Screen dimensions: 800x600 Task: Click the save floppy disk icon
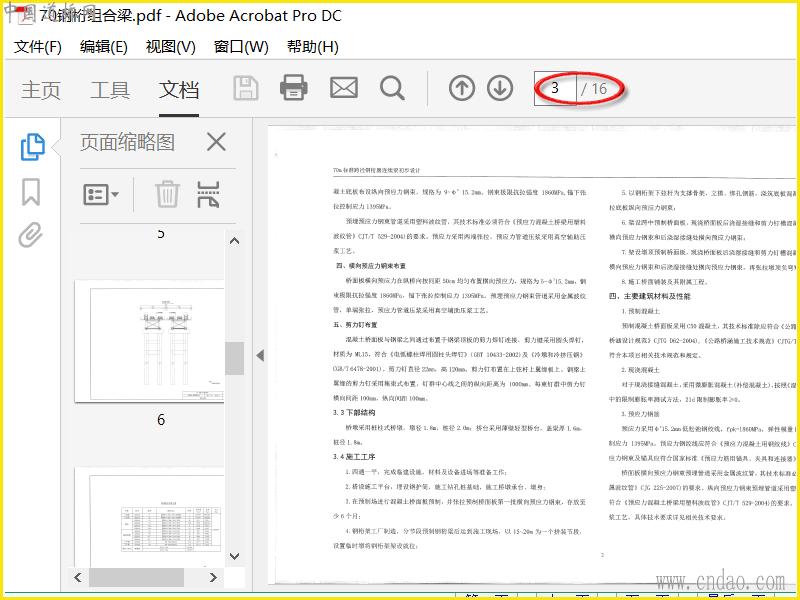click(x=246, y=88)
